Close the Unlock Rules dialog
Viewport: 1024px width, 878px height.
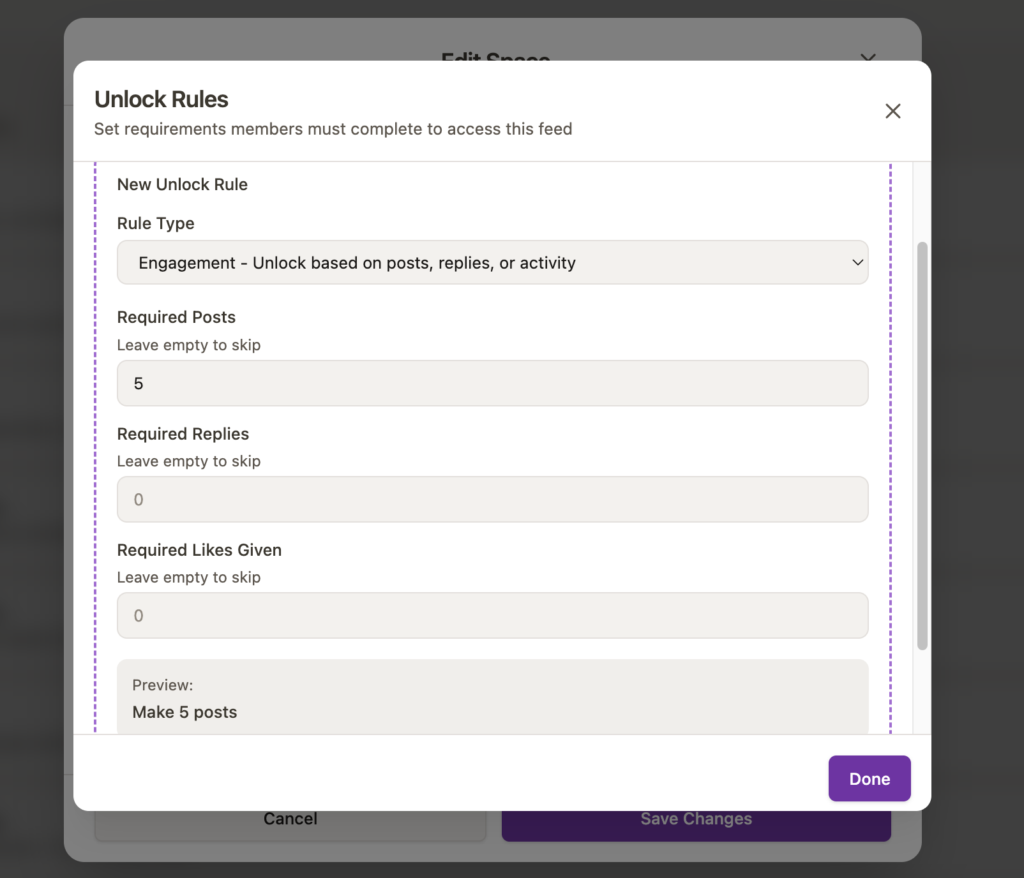click(893, 111)
